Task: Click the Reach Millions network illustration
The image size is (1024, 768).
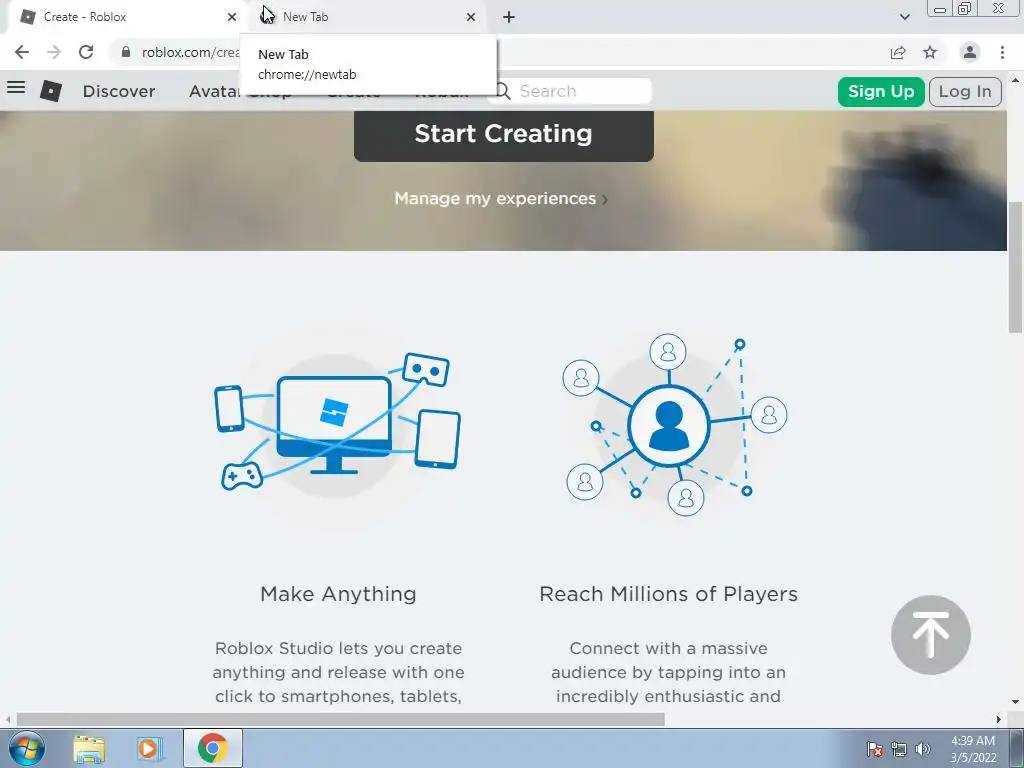Action: pos(674,425)
